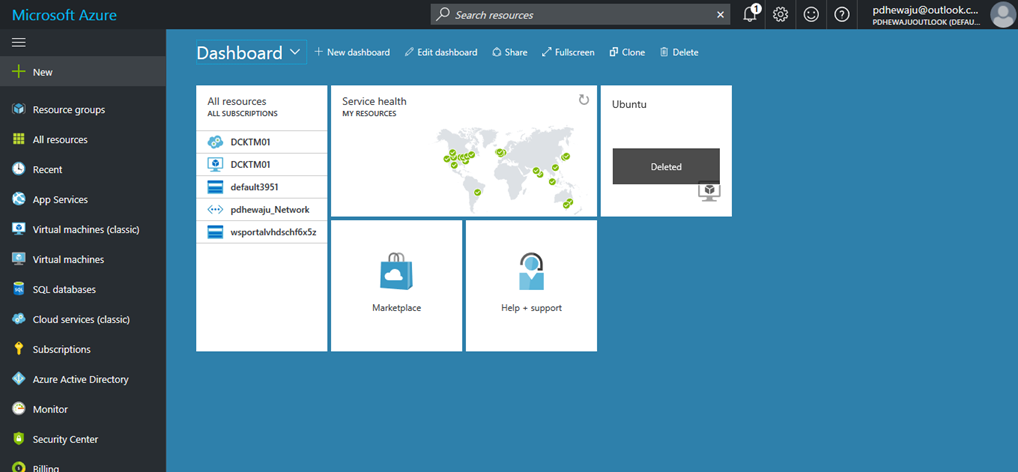Screen dimensions: 1018x472
Task: Click the New button in the sidebar
Action: click(x=83, y=72)
